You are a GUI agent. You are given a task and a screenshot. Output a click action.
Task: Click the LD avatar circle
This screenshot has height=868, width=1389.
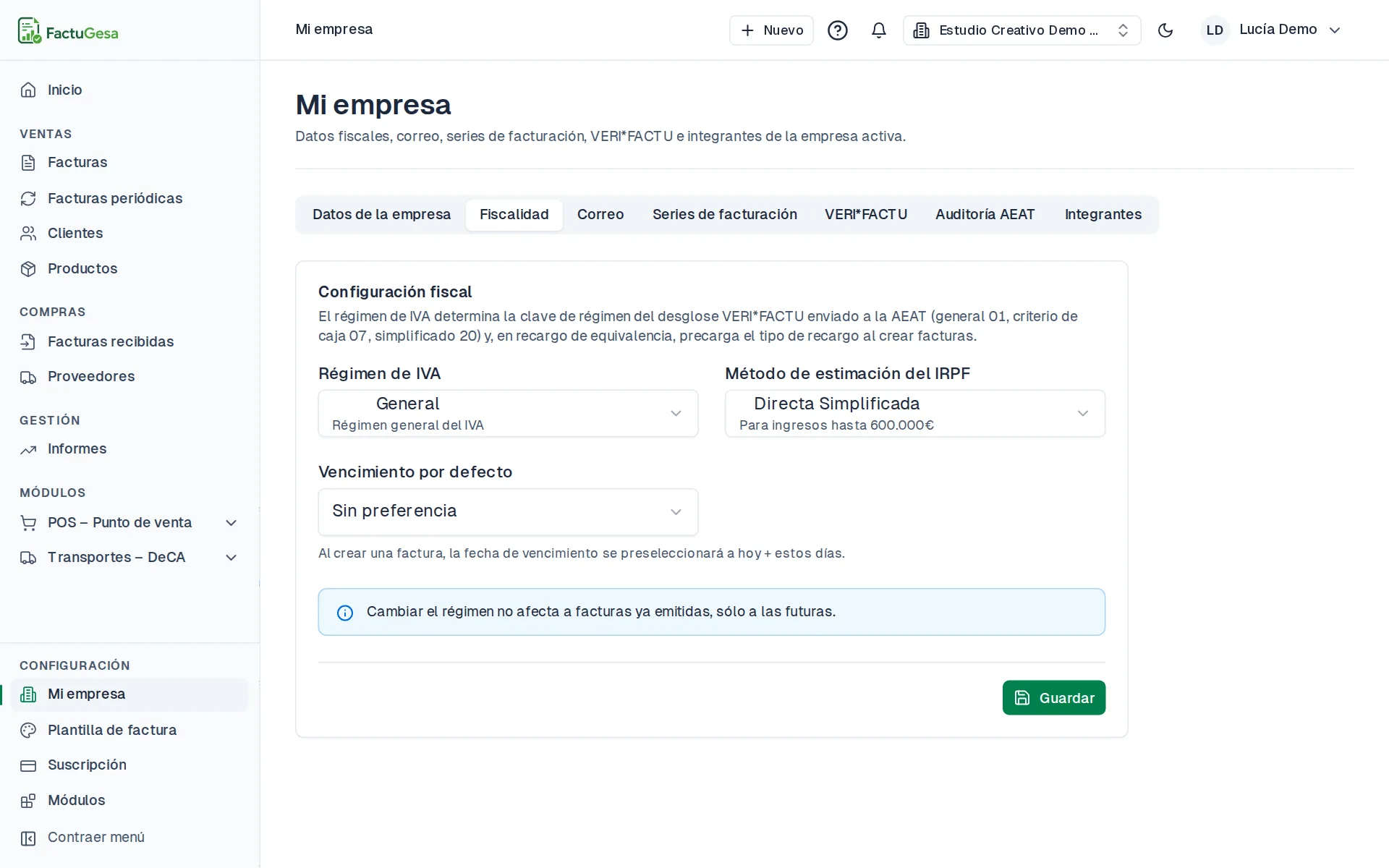click(1215, 30)
